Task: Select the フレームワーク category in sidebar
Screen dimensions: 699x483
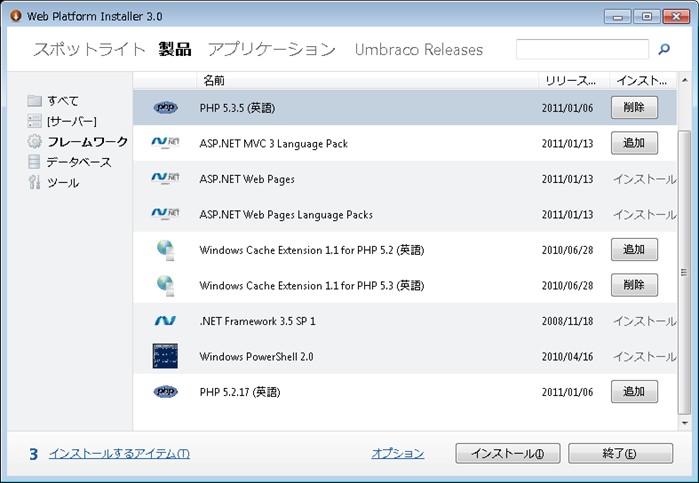Action: [x=87, y=142]
